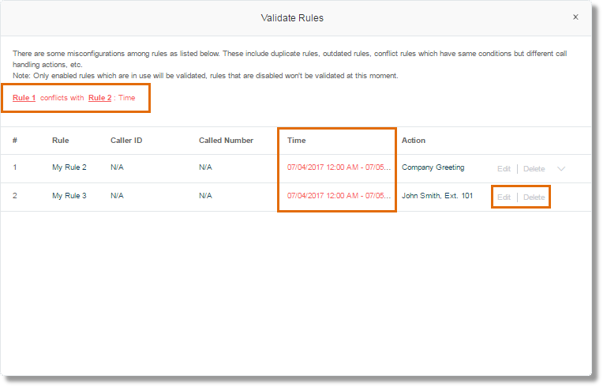Screen dimensions: 603x387
Task: Edit the My Rule 2 row
Action: (x=503, y=168)
